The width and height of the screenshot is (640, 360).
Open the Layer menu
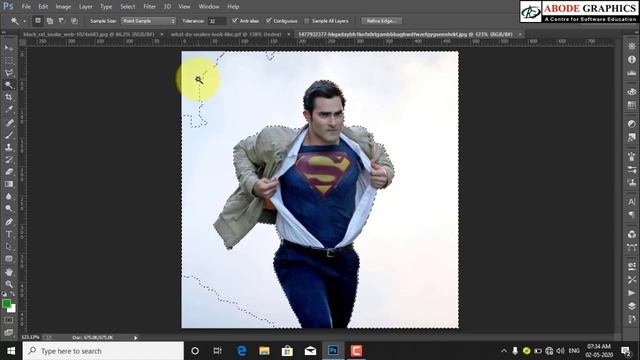(85, 7)
